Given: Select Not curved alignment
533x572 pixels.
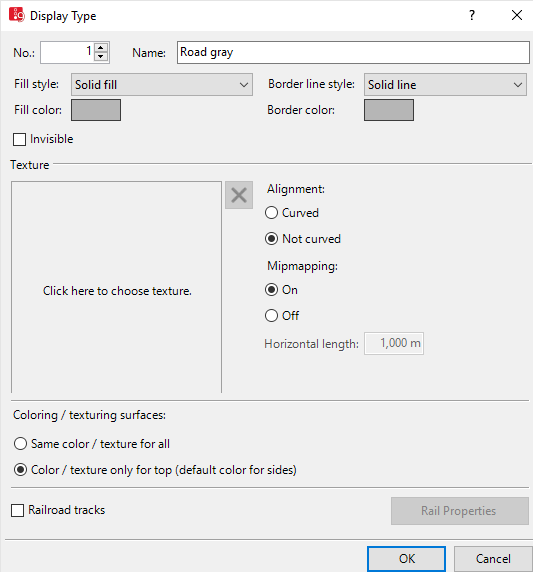Looking at the screenshot, I should click(x=271, y=239).
